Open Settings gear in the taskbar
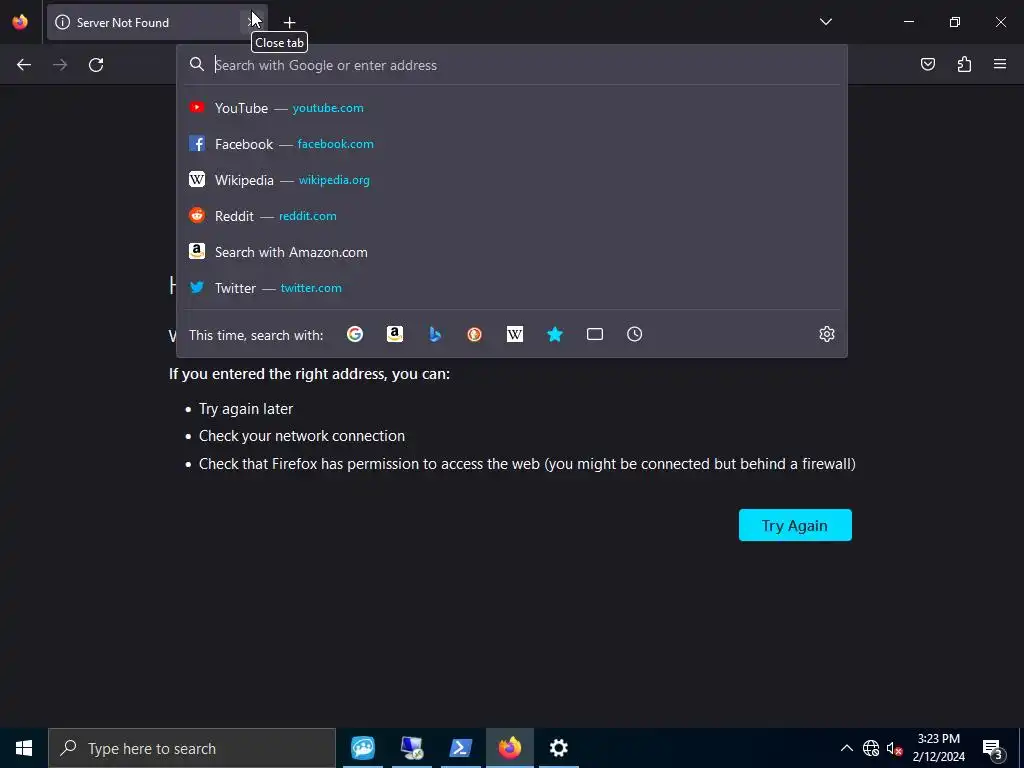Screen dimensions: 1024x768 coord(558,748)
